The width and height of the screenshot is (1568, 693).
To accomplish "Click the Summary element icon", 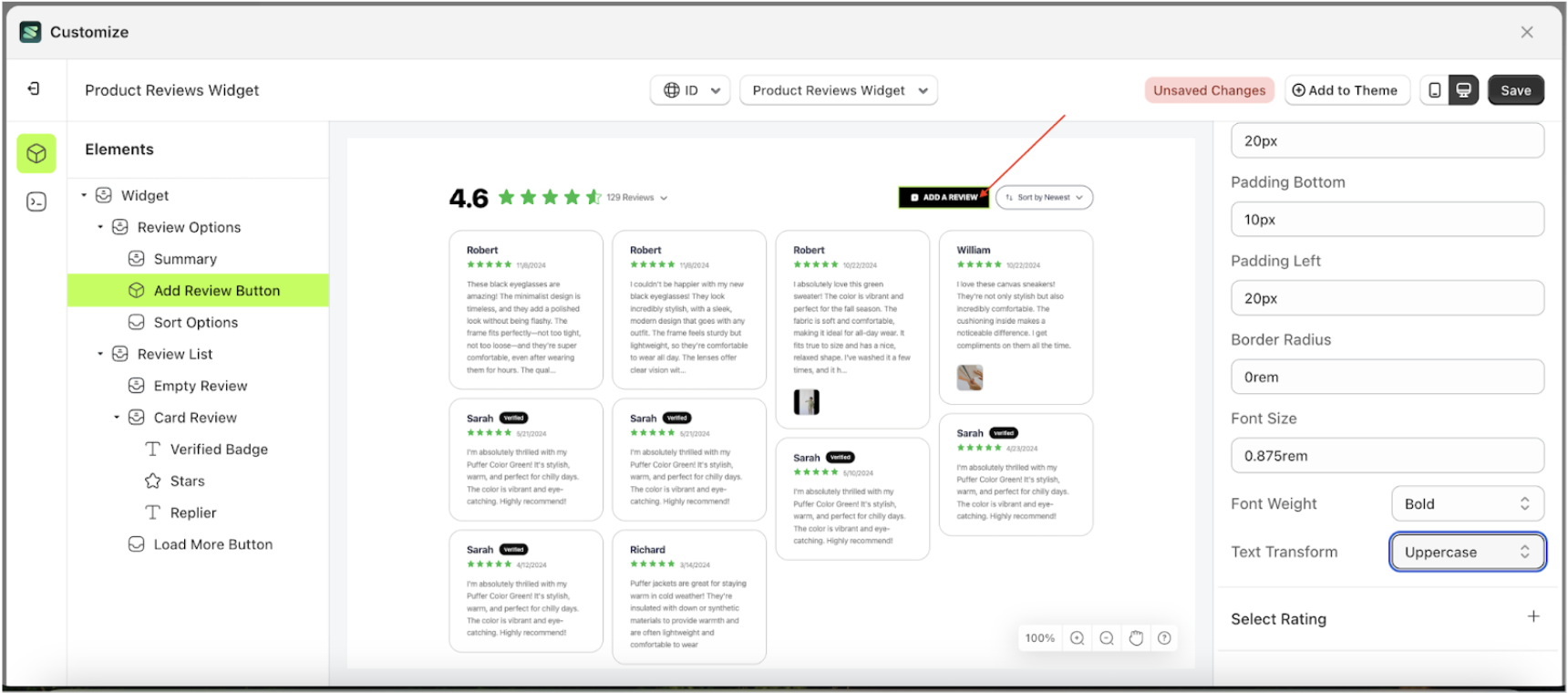I will click(136, 259).
